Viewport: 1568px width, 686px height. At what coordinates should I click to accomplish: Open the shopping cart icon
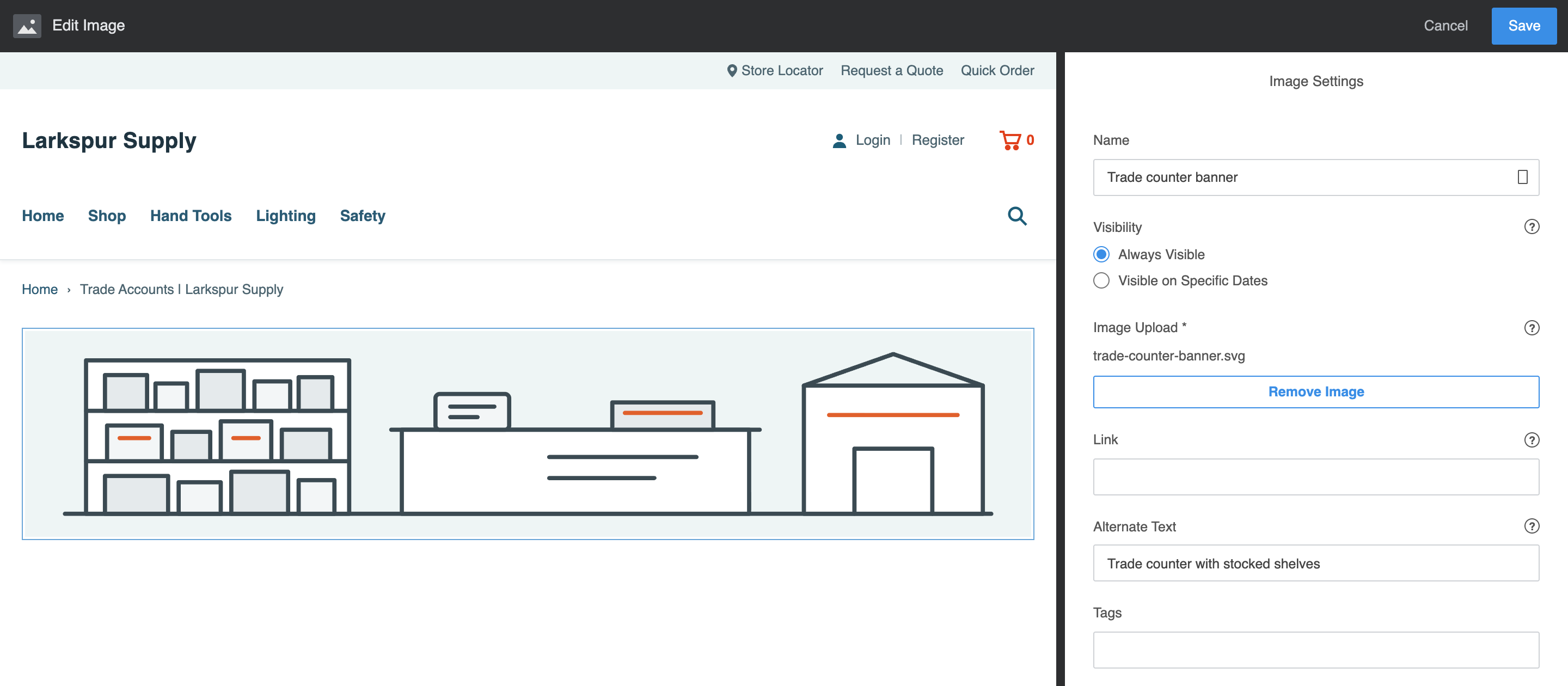1010,140
